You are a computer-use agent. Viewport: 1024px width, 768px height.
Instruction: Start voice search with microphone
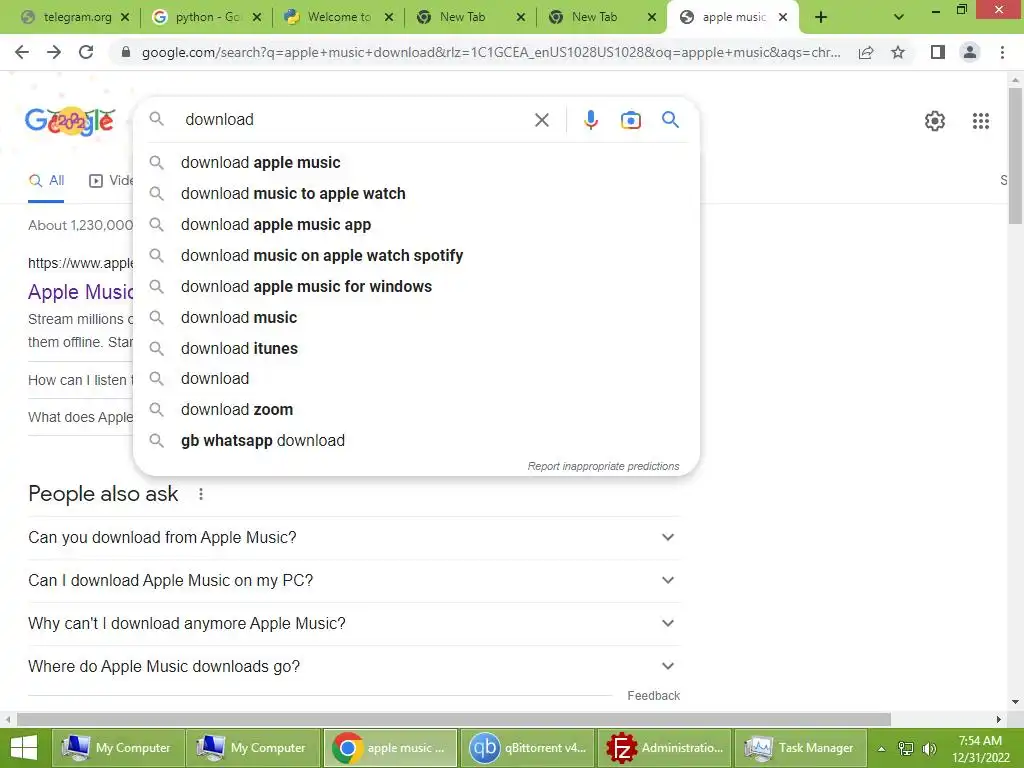tap(590, 120)
